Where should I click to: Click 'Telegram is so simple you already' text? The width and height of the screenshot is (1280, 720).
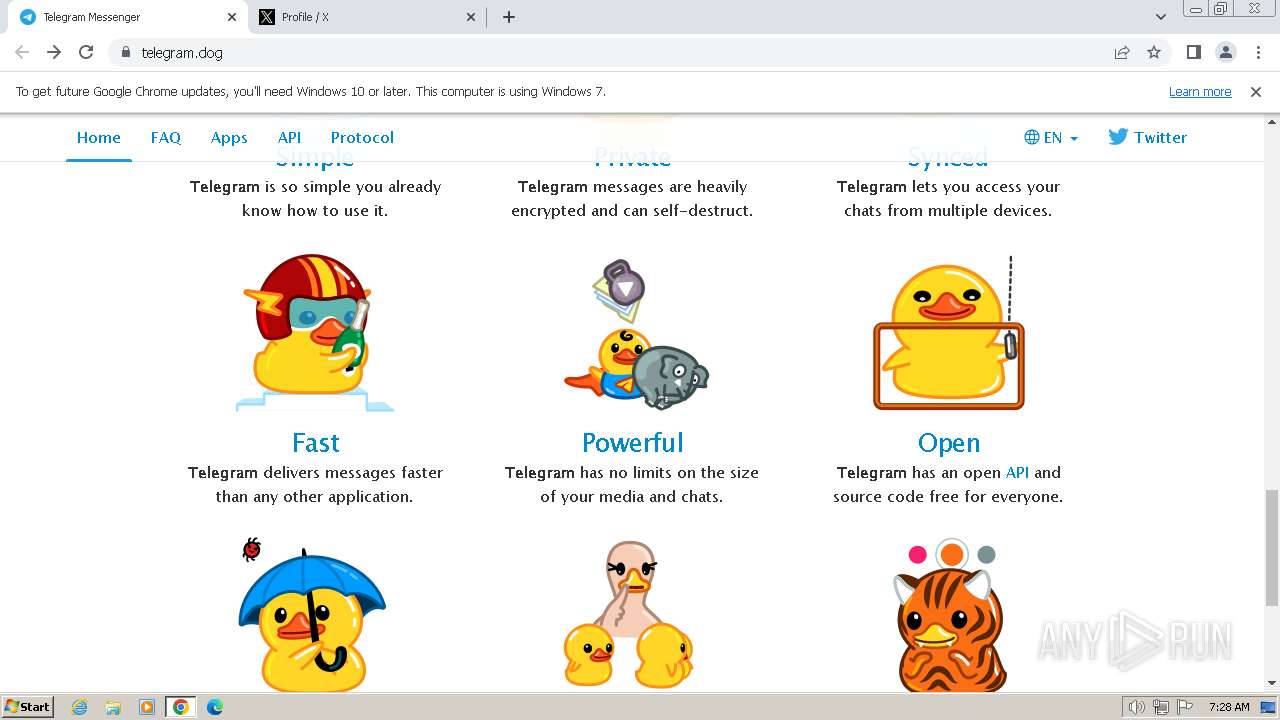pyautogui.click(x=315, y=186)
